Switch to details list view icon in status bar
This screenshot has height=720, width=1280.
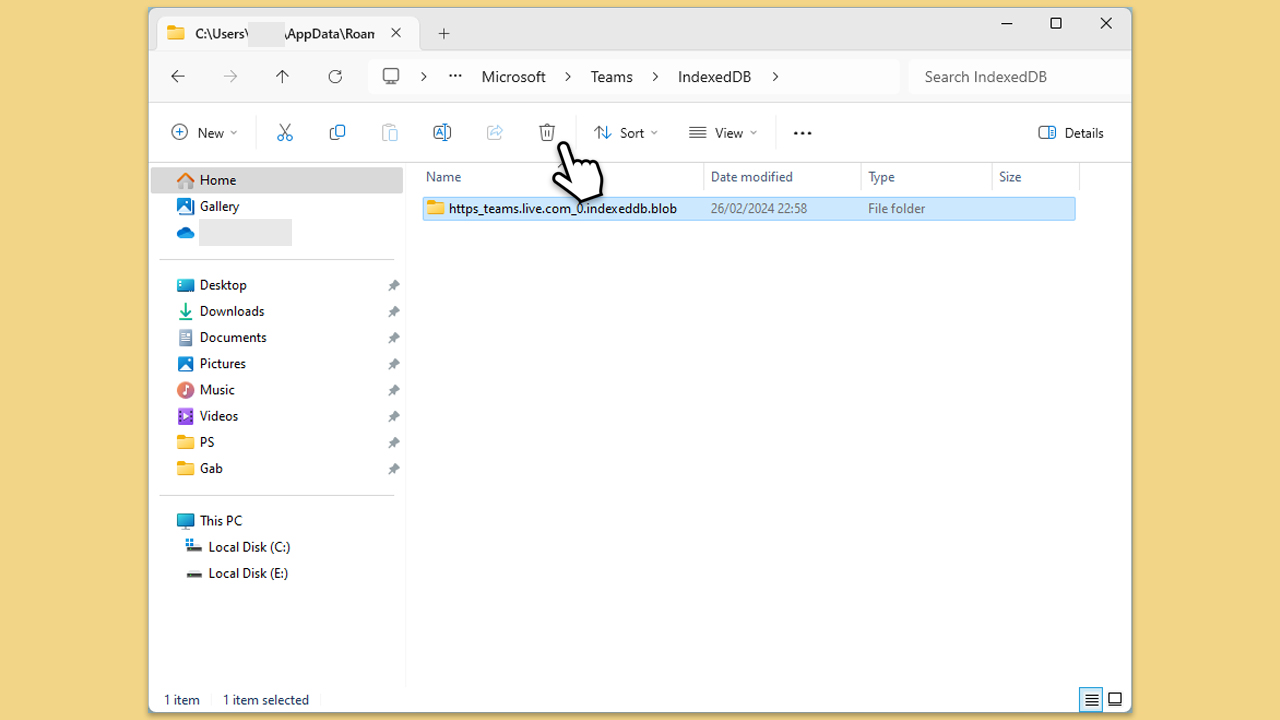coord(1091,700)
